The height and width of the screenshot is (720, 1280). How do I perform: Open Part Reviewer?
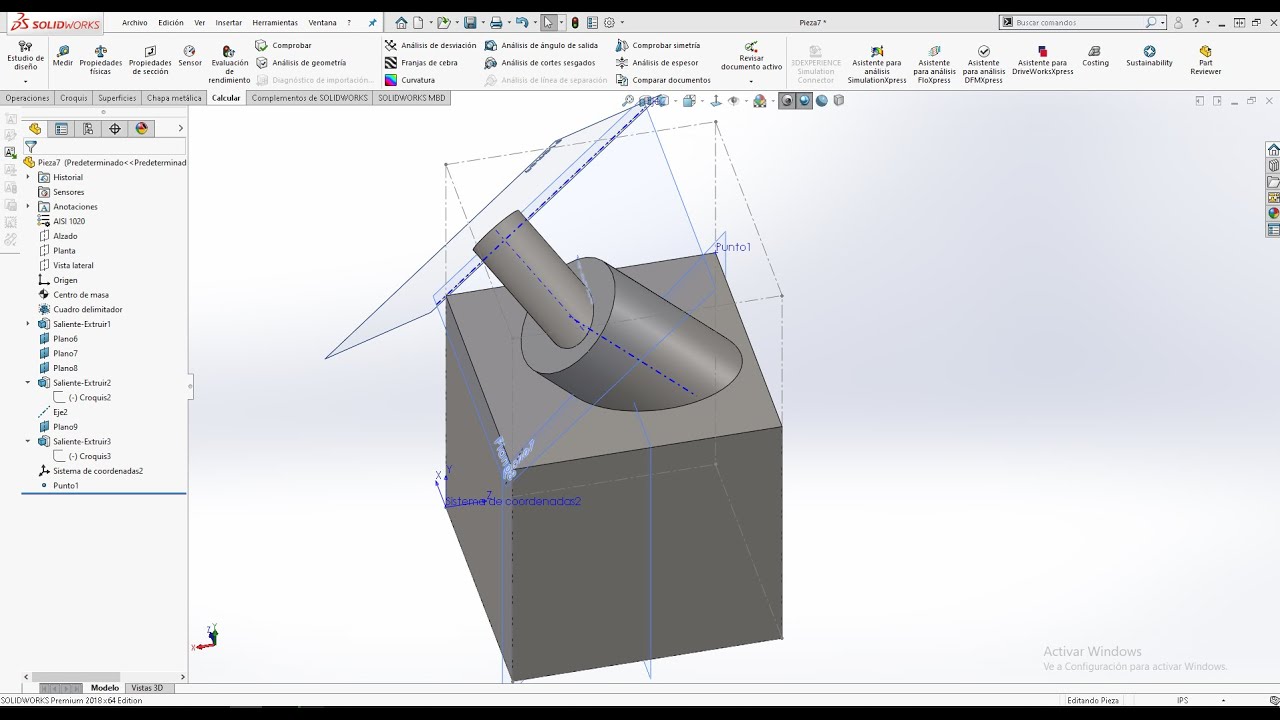coord(1205,60)
